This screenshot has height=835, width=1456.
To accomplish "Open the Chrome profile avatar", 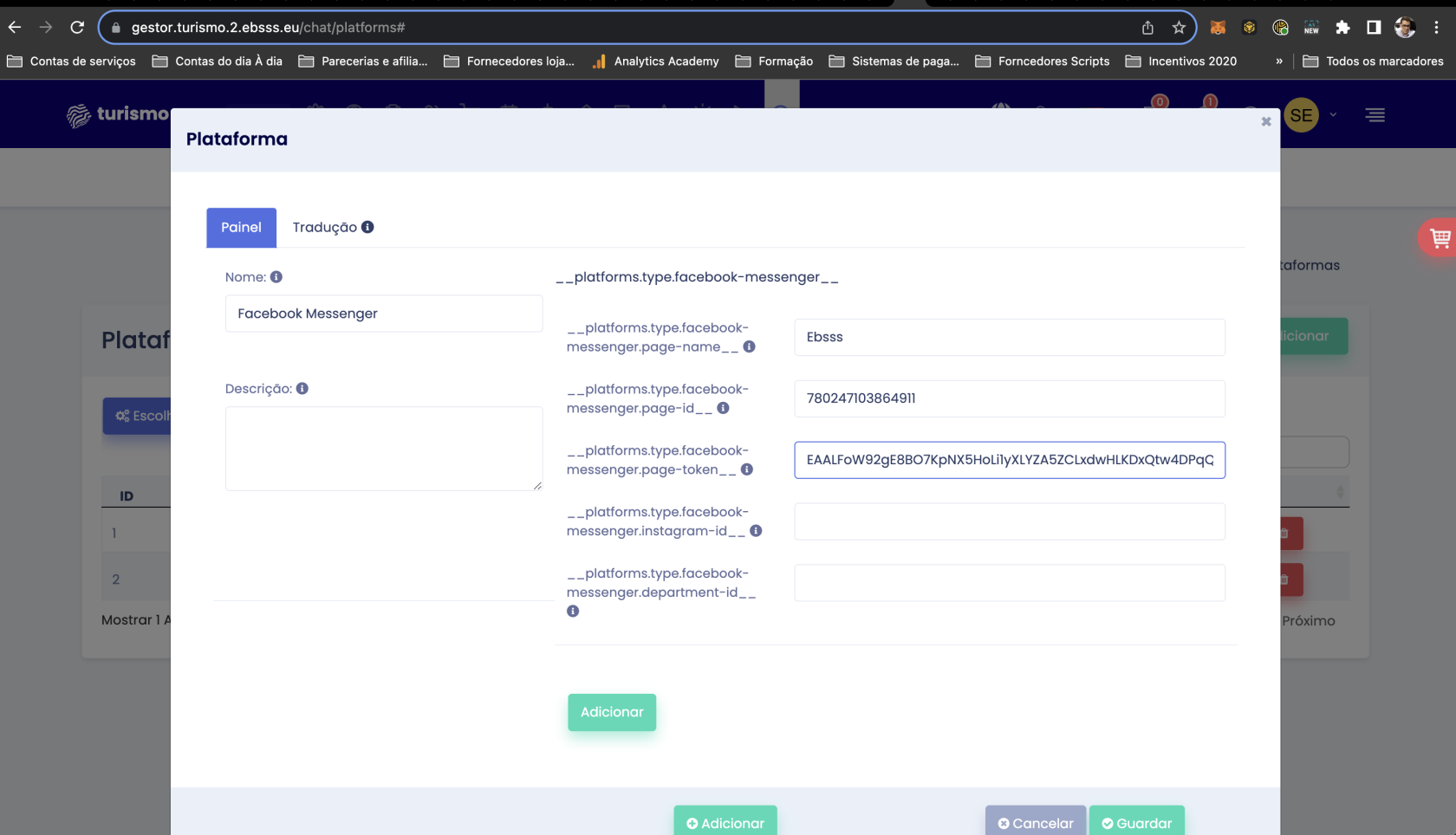I will pyautogui.click(x=1405, y=28).
